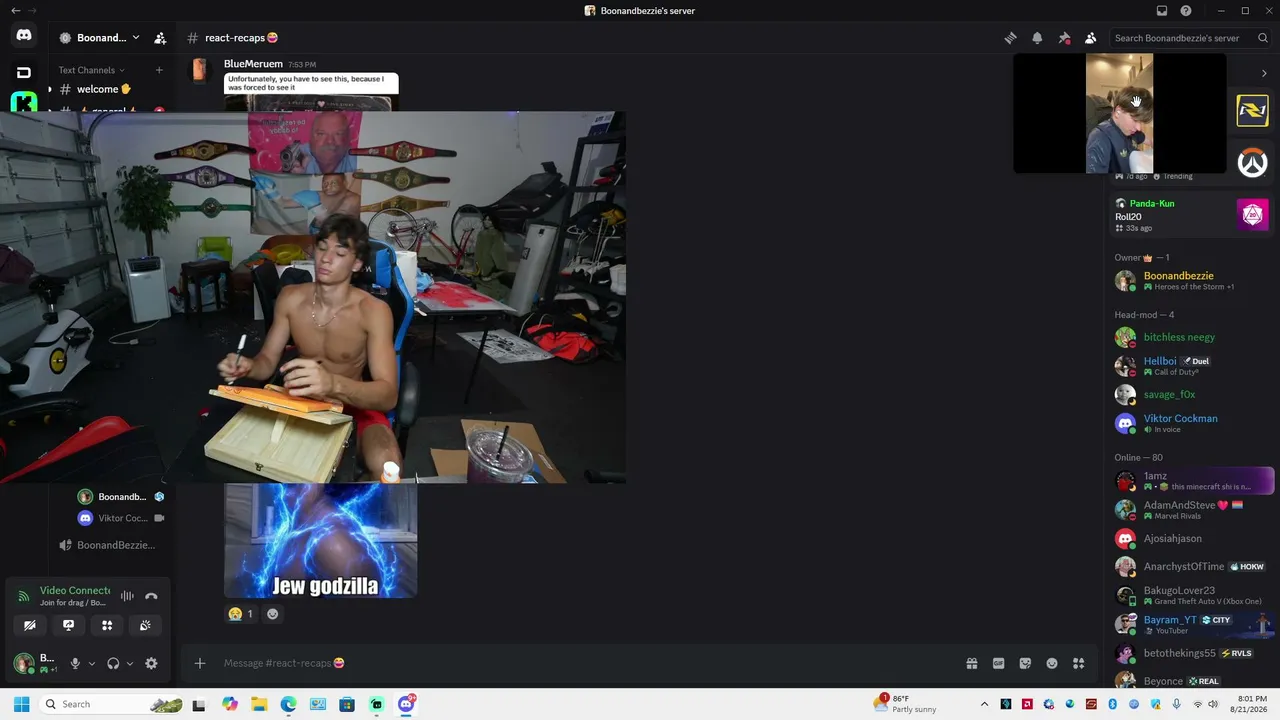Screen dimensions: 1280x720
Task: Click the Roll20 activity icon
Action: click(1253, 215)
